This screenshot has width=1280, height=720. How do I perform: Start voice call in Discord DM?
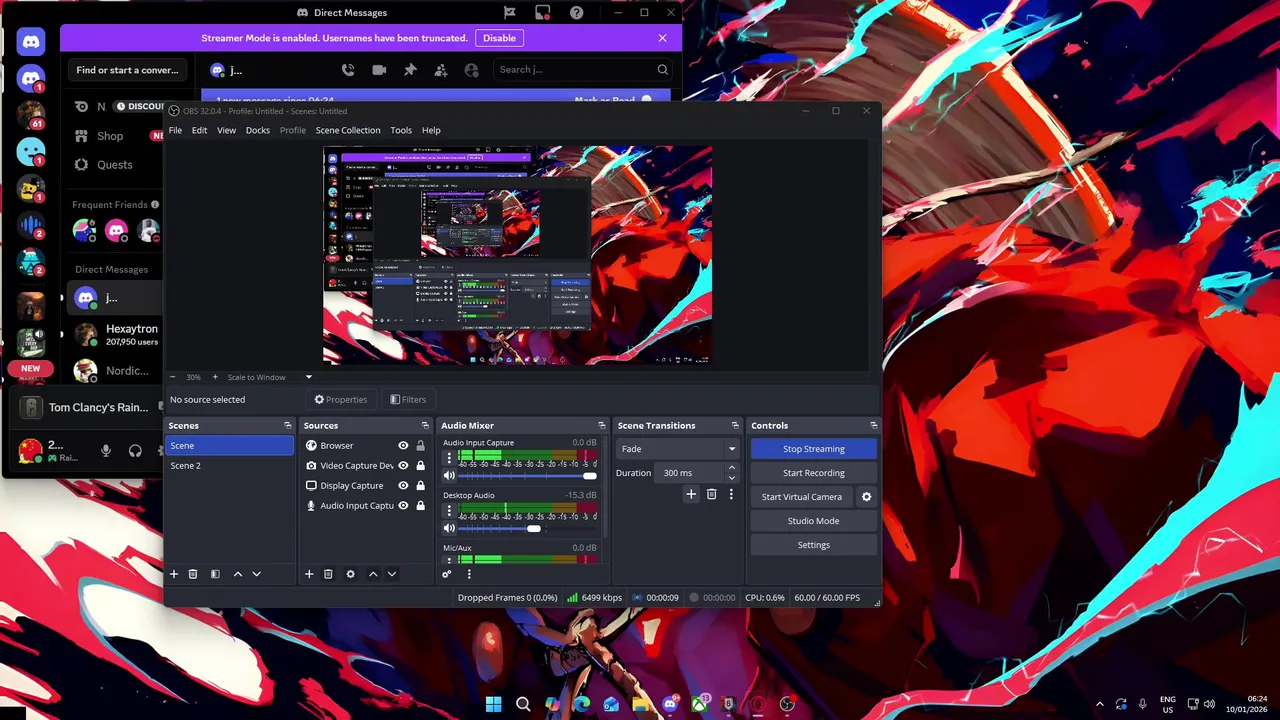point(348,70)
